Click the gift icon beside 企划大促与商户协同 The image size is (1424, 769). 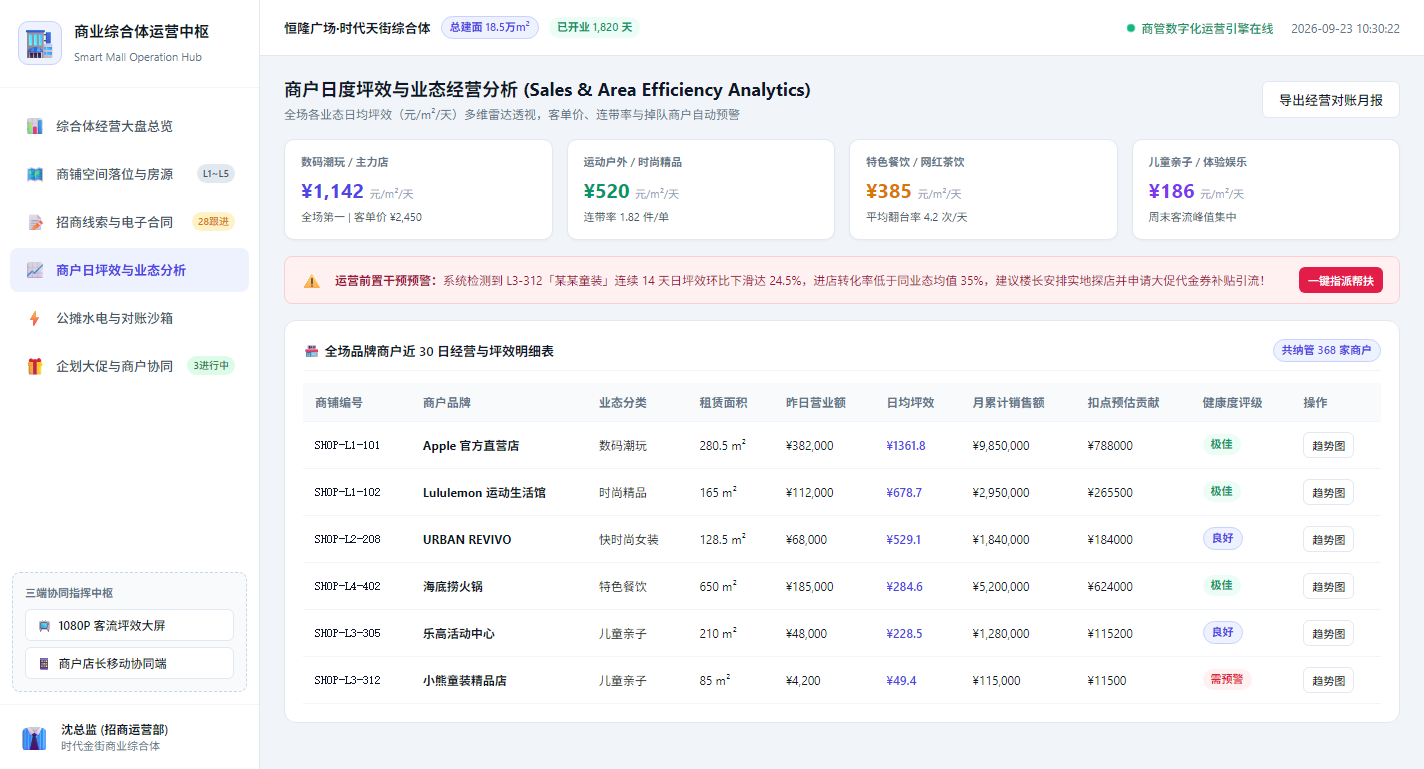(35, 366)
